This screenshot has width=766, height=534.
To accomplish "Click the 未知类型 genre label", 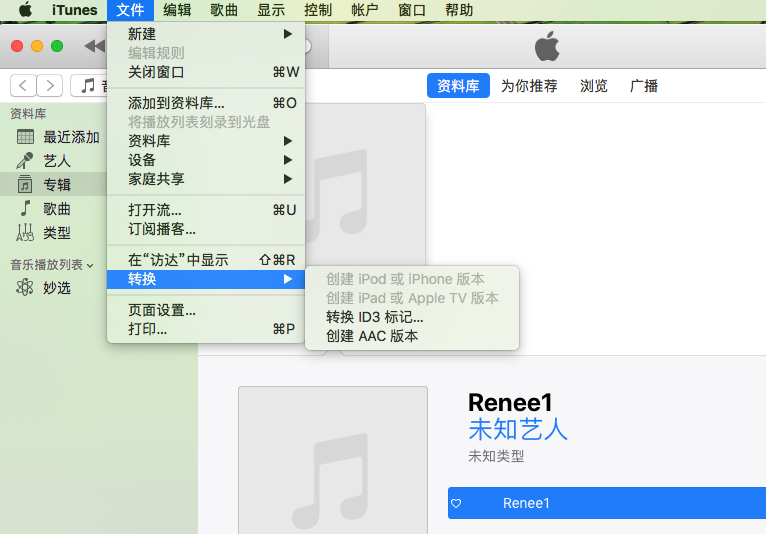I will (x=496, y=456).
